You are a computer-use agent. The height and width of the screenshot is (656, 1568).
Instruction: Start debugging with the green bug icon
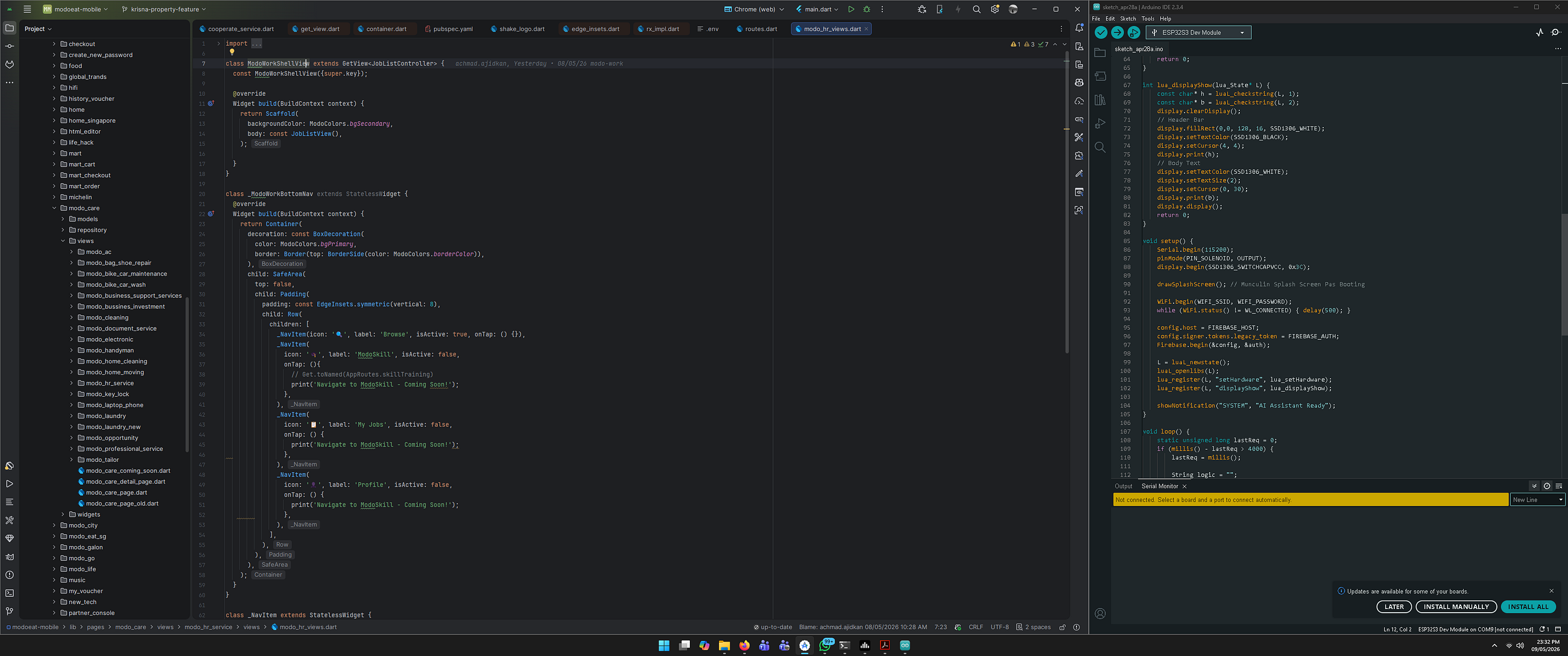click(x=867, y=9)
